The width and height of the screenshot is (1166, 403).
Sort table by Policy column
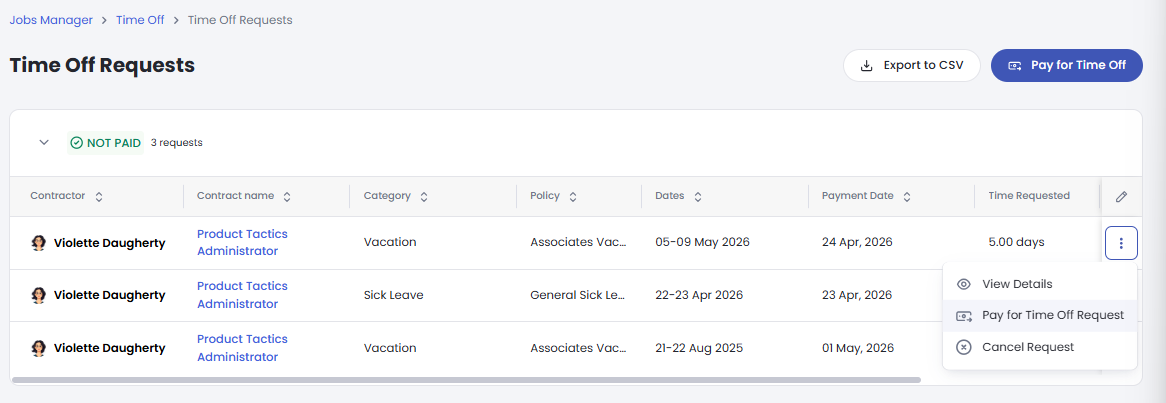pyautogui.click(x=572, y=197)
